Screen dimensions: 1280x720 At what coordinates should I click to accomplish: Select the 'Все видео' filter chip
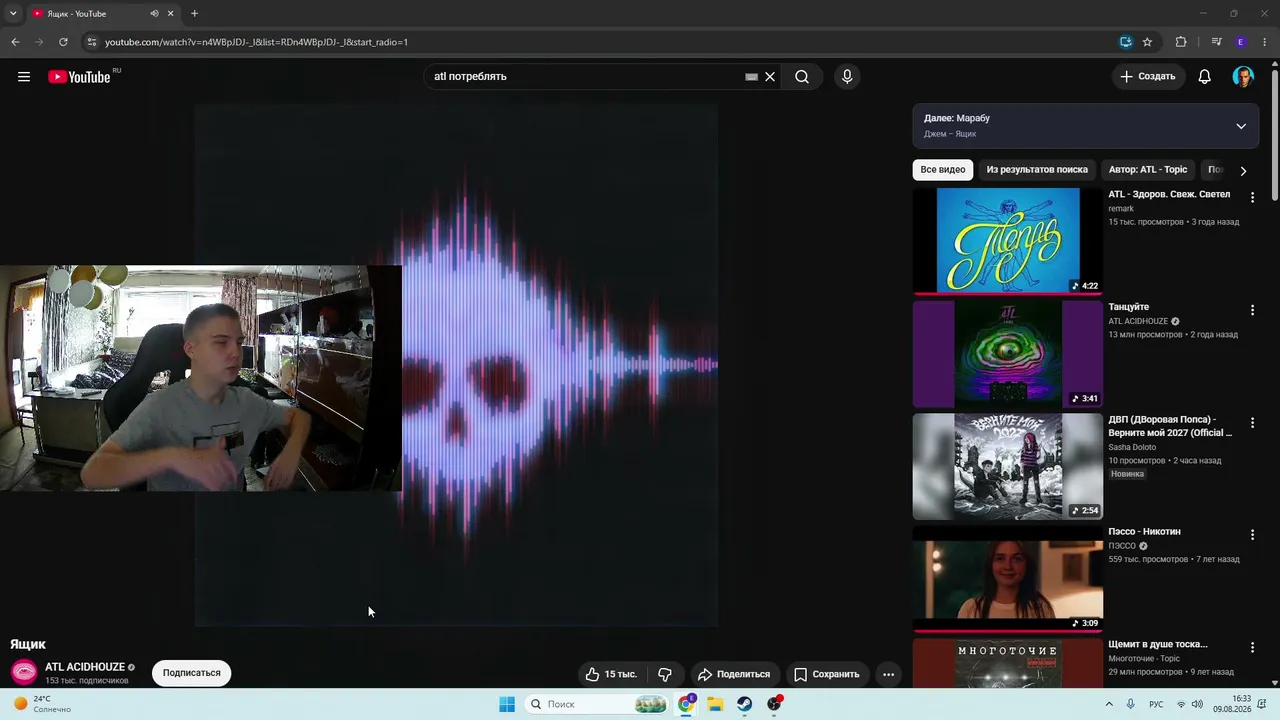pos(943,170)
